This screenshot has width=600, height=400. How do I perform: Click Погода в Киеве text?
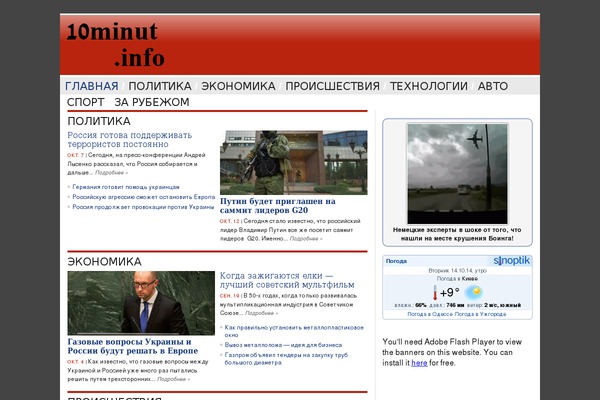457,279
